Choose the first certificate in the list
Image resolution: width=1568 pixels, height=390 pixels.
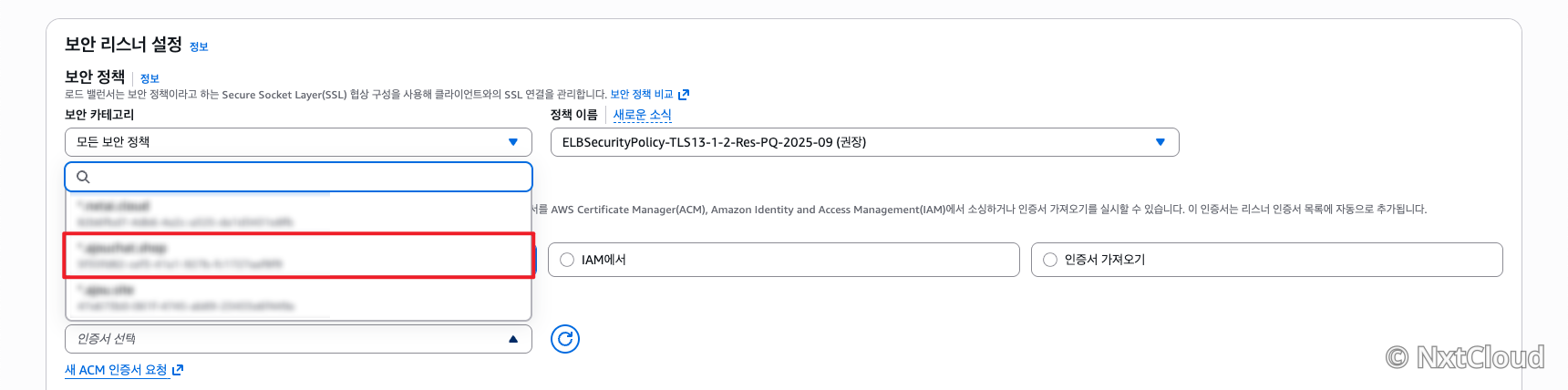(298, 213)
